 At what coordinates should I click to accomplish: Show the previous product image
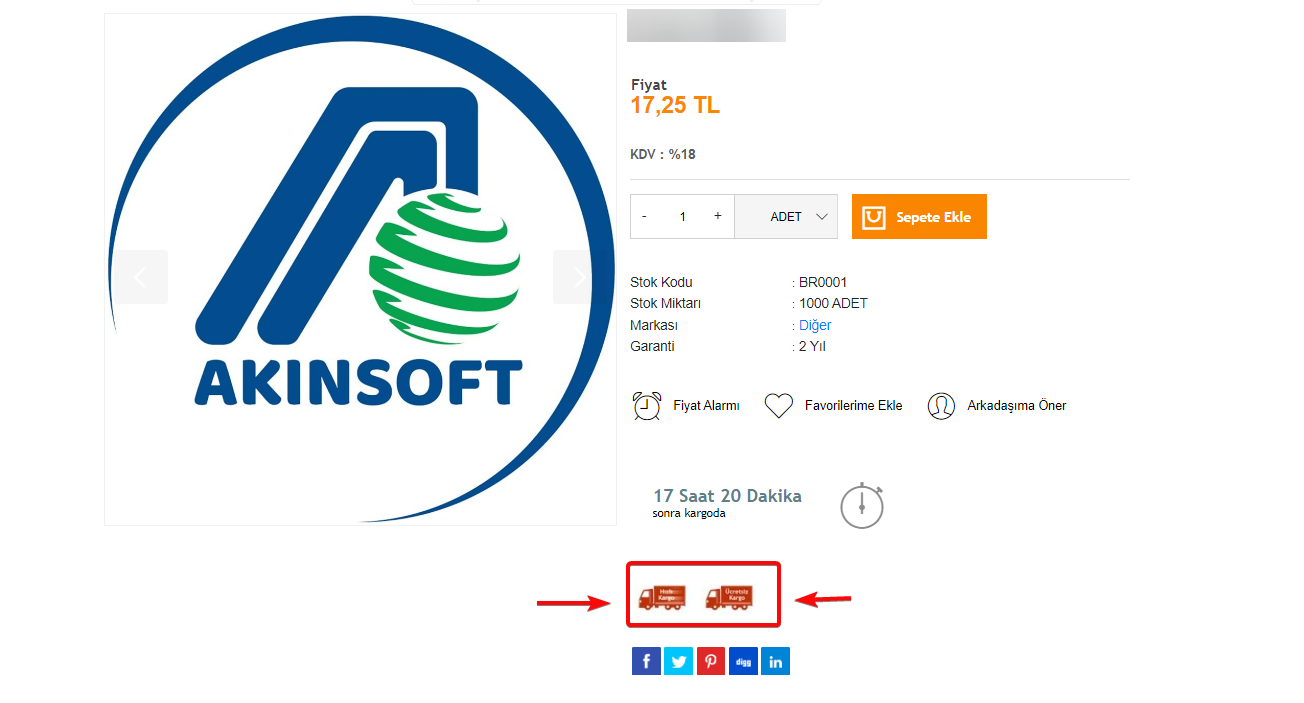point(141,277)
